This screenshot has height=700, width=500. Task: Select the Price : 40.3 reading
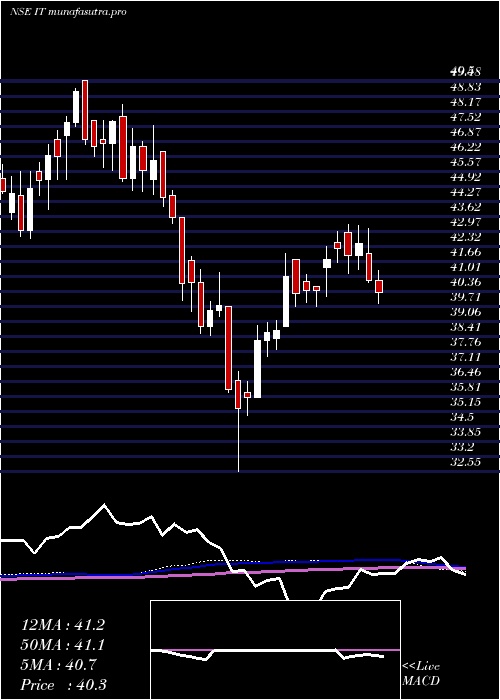pyautogui.click(x=63, y=685)
